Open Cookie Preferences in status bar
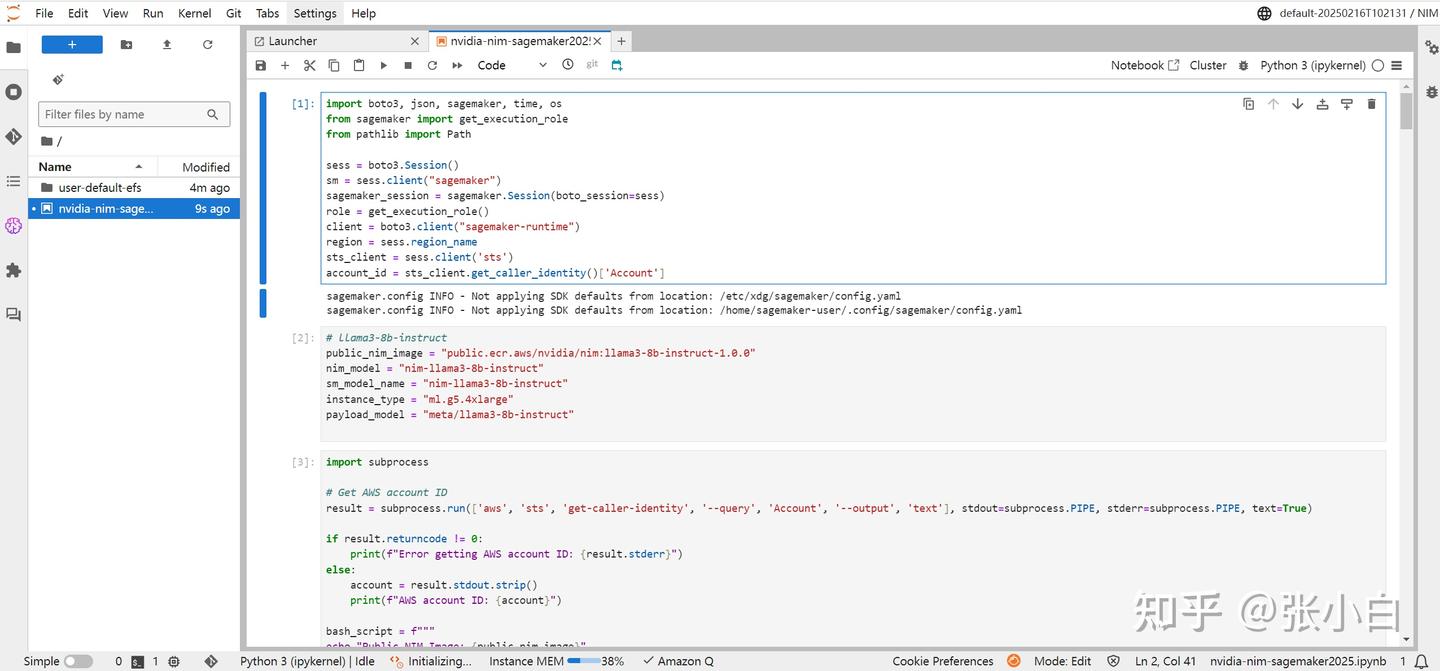Screen dimensions: 1440x671 point(943,661)
